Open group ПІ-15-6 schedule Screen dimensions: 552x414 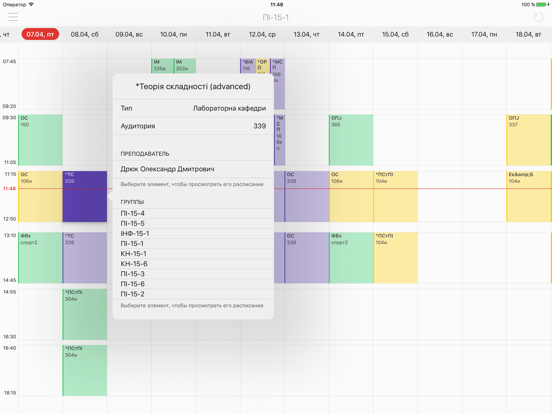click(193, 284)
